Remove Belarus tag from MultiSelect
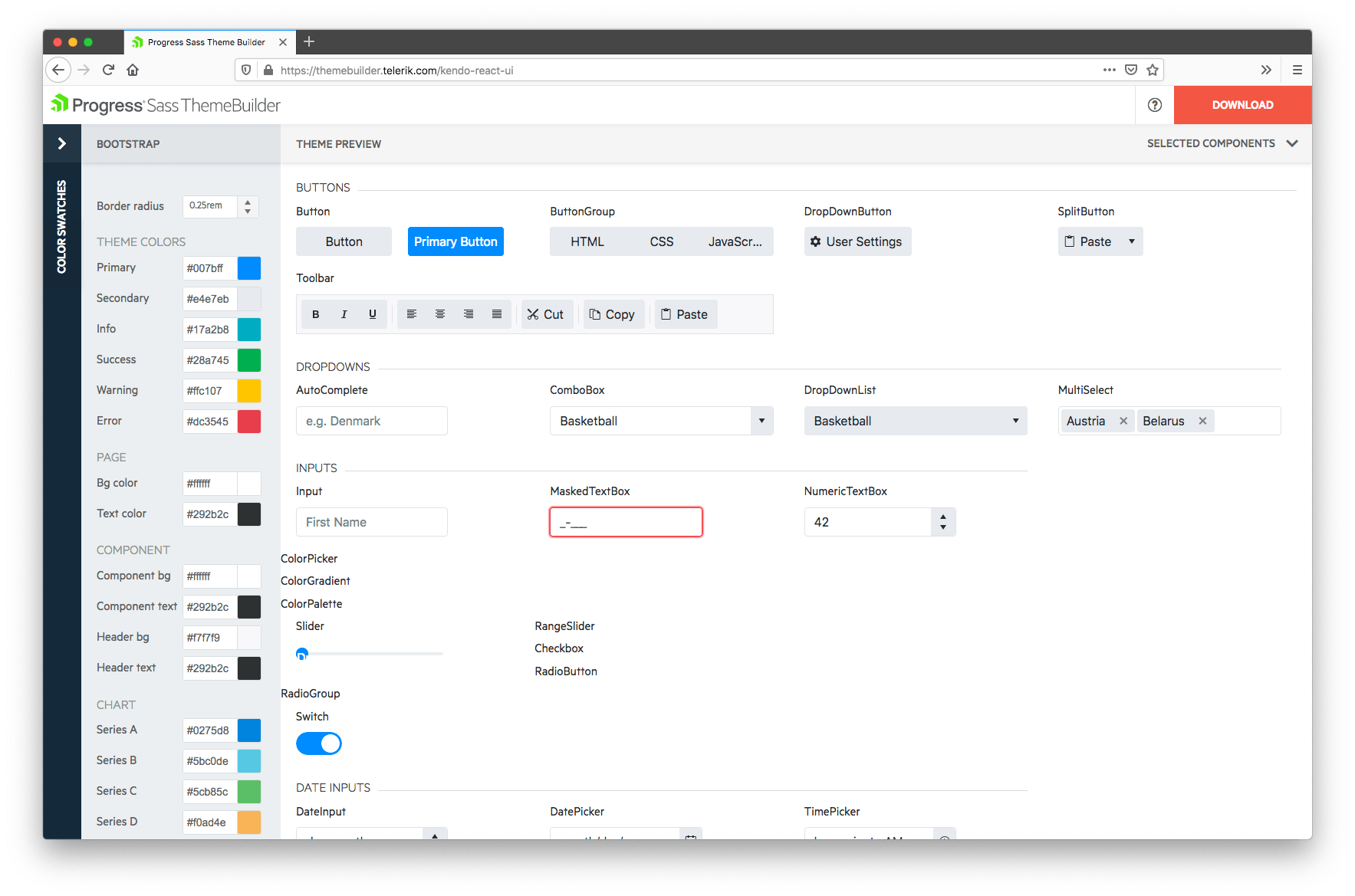 pyautogui.click(x=1202, y=421)
